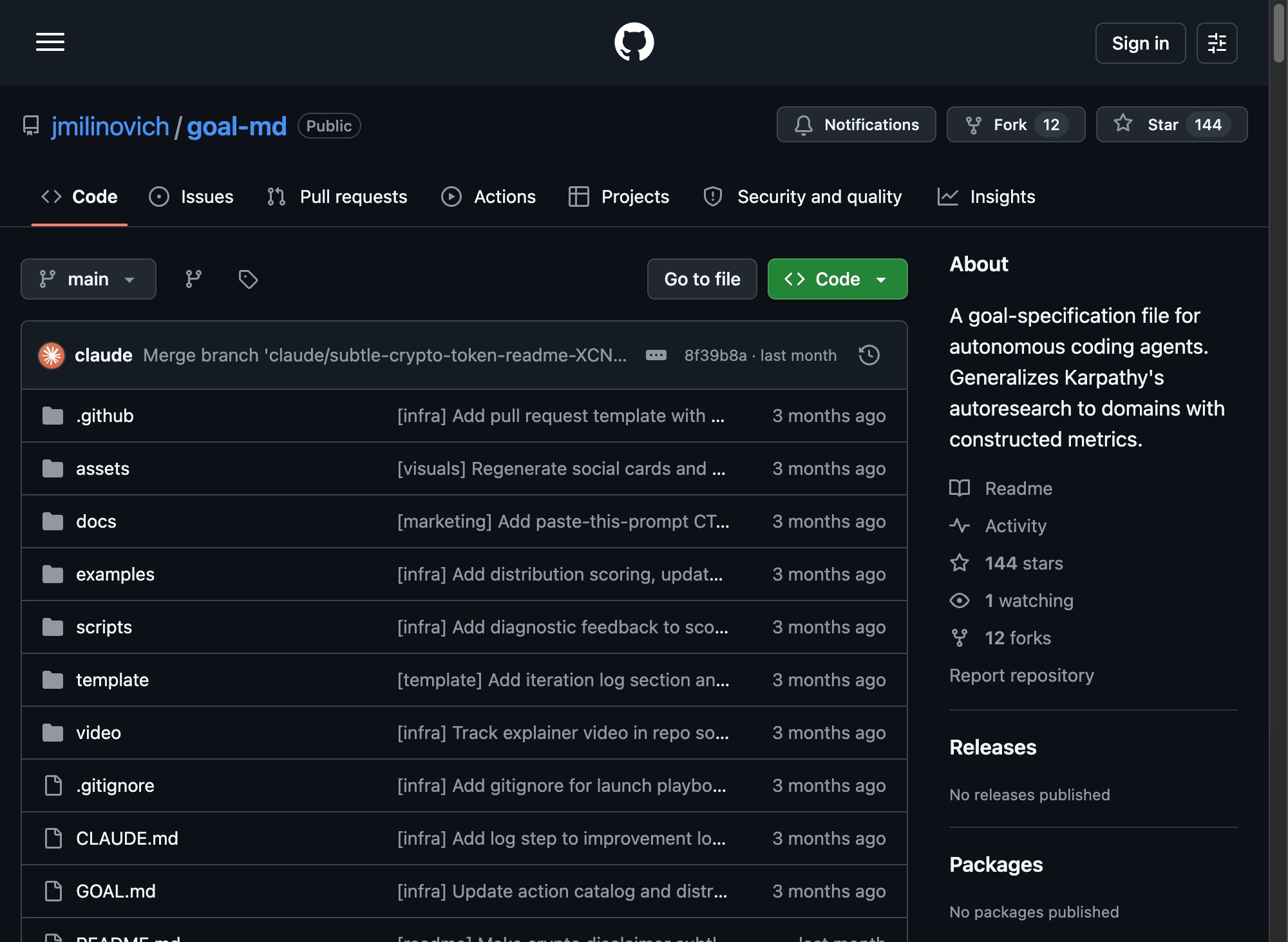Open the template folder icon
This screenshot has width=1288, height=942.
[53, 680]
